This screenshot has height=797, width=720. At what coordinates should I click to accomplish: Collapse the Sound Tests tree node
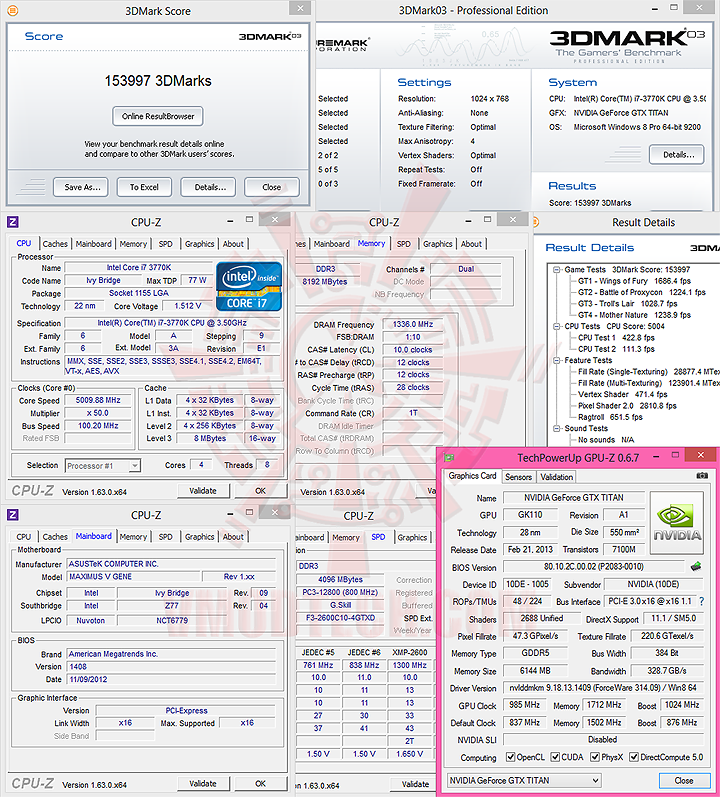point(557,428)
